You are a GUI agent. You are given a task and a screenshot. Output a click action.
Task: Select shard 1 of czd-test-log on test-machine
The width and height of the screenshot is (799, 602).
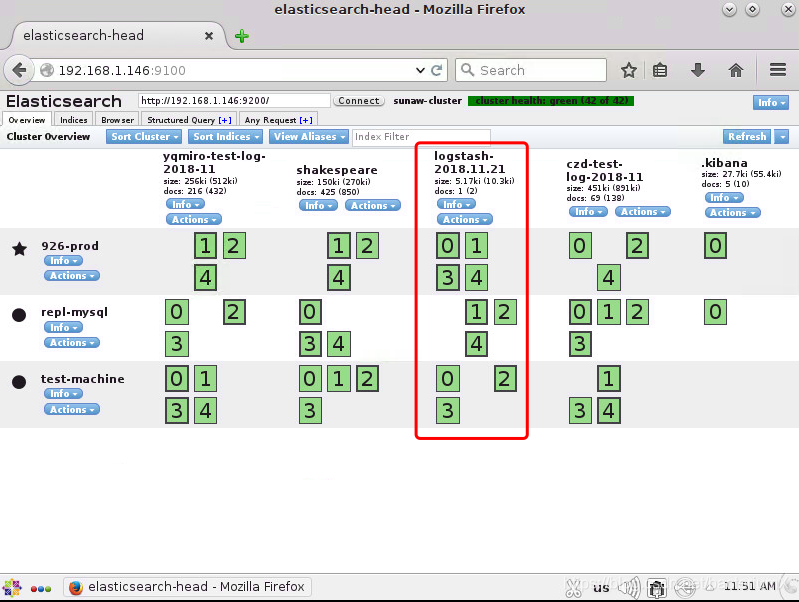tap(608, 379)
